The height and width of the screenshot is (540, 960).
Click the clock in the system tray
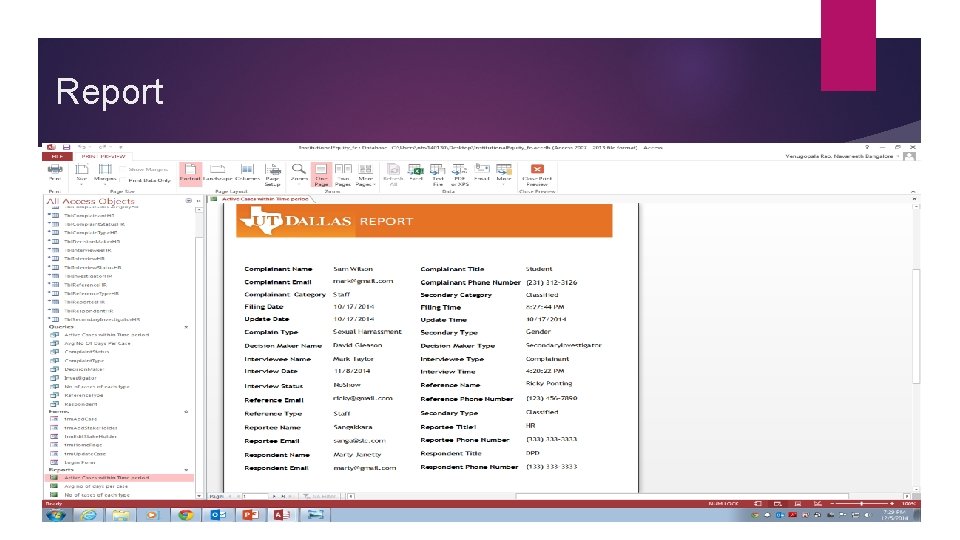point(894,515)
